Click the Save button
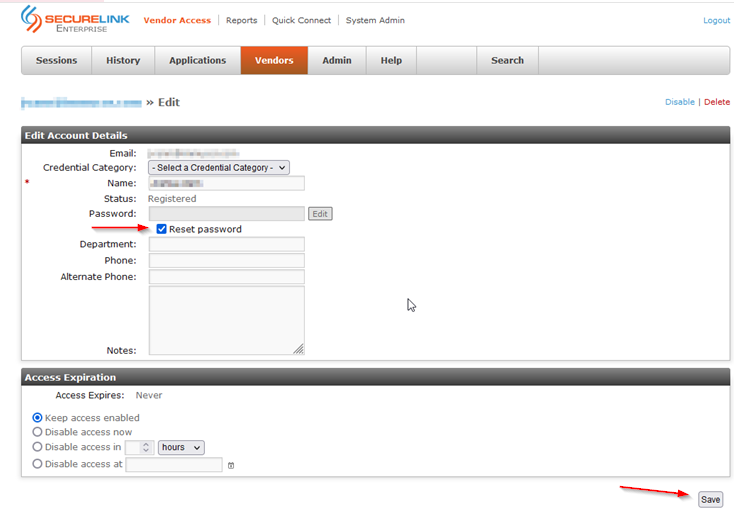This screenshot has height=514, width=734. click(710, 499)
